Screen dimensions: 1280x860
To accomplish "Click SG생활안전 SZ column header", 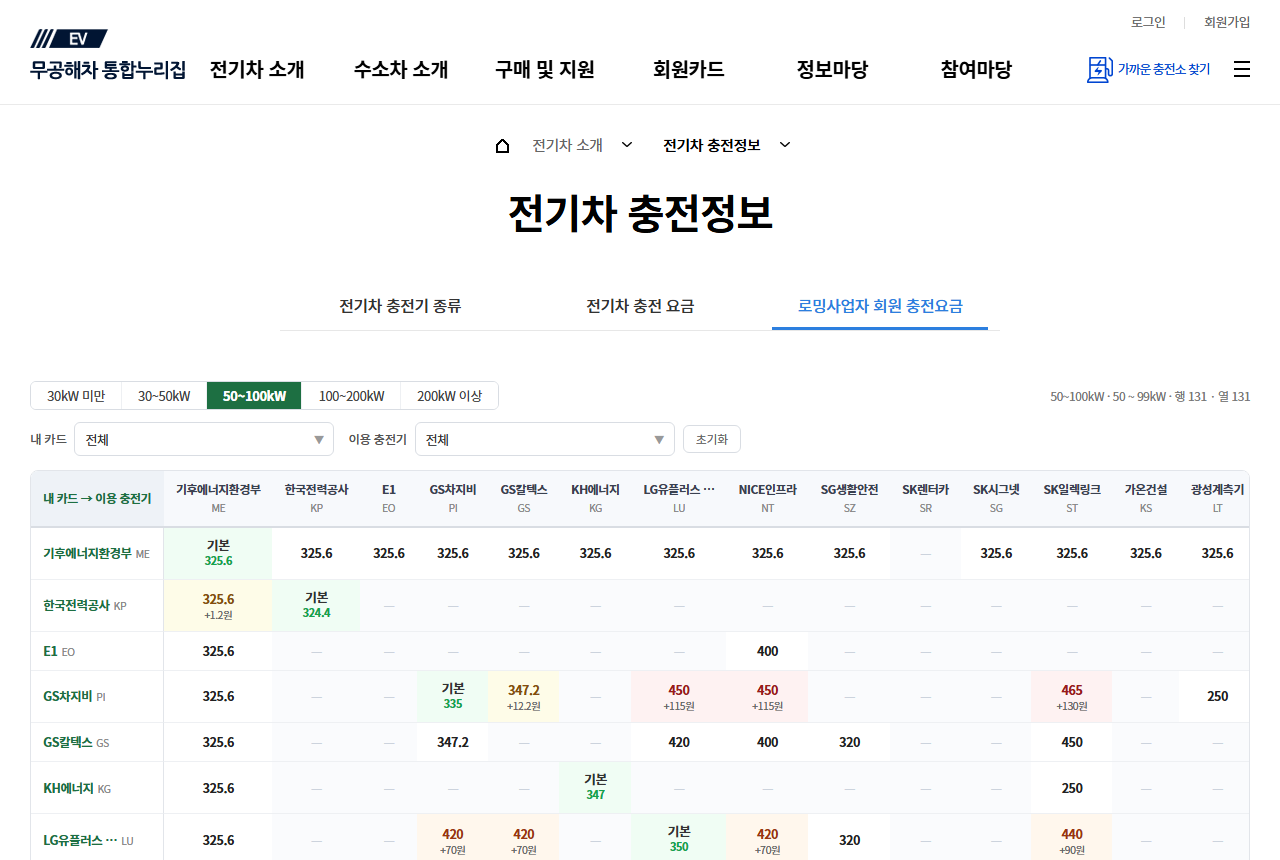I will (849, 498).
